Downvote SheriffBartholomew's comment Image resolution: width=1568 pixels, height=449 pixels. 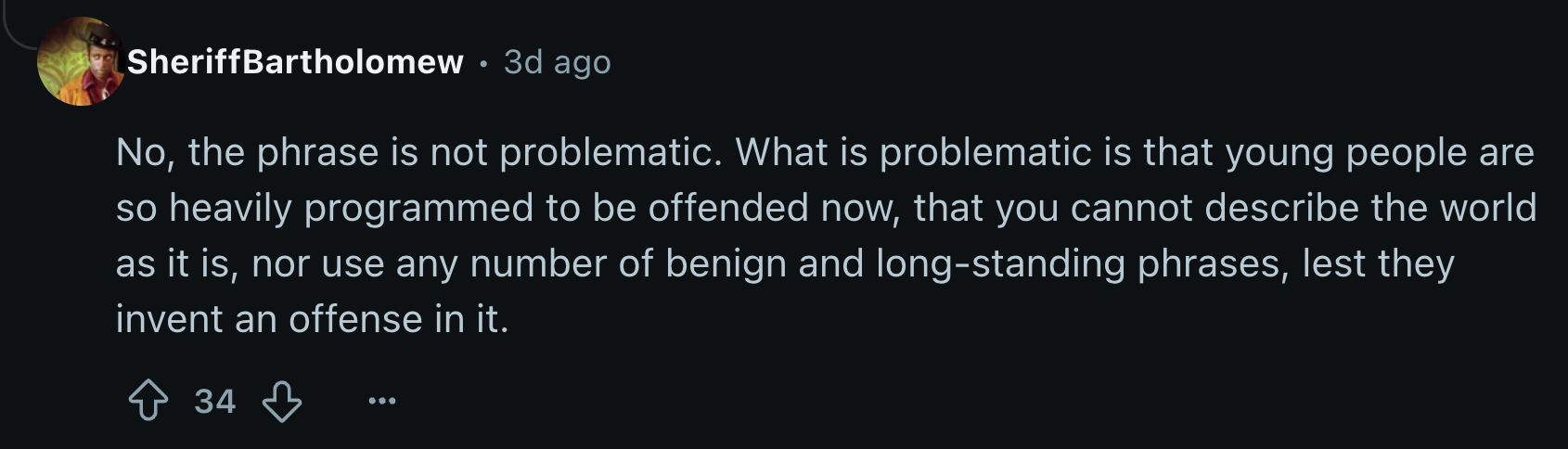tap(282, 402)
